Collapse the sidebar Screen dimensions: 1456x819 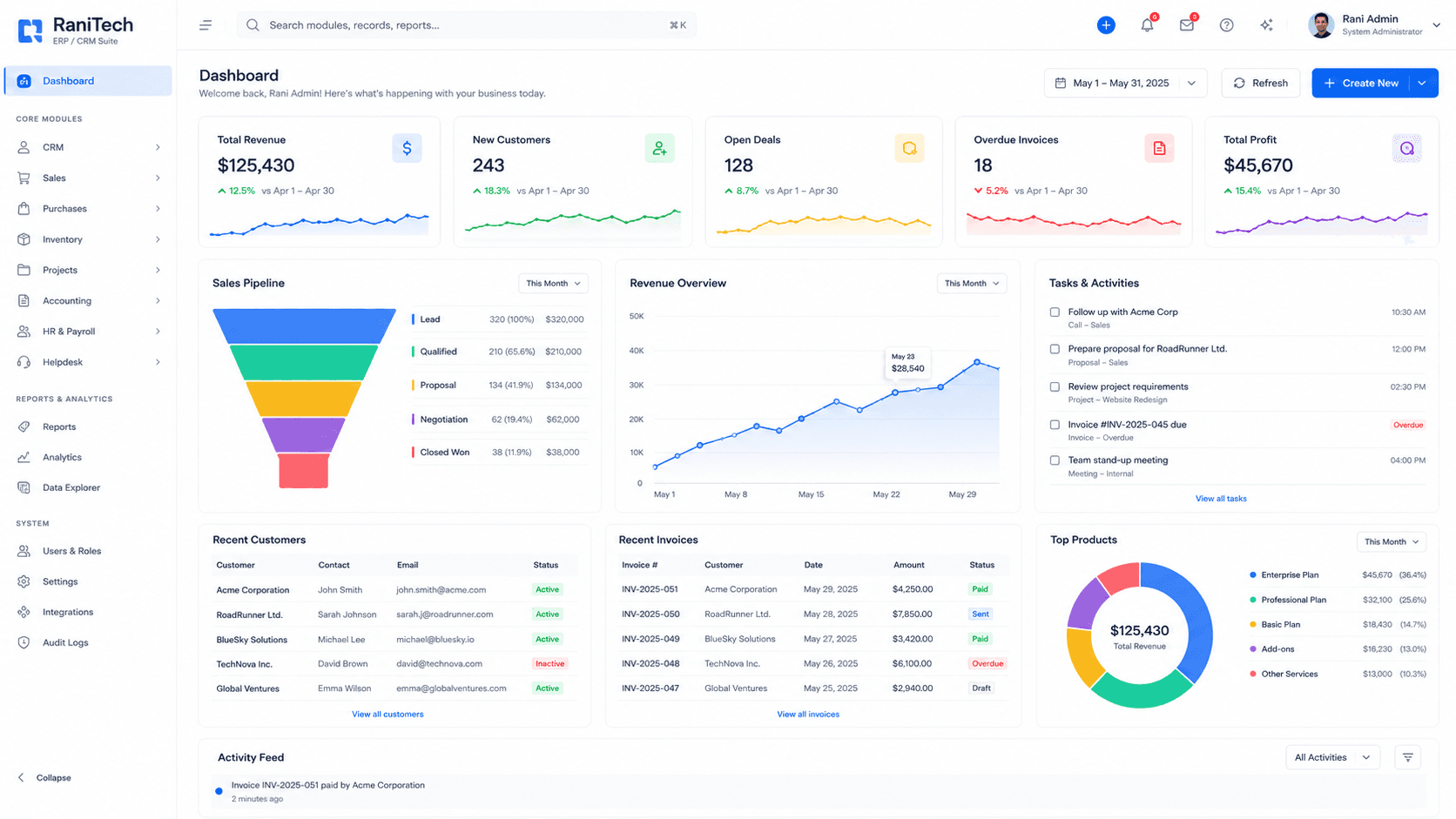[x=44, y=777]
